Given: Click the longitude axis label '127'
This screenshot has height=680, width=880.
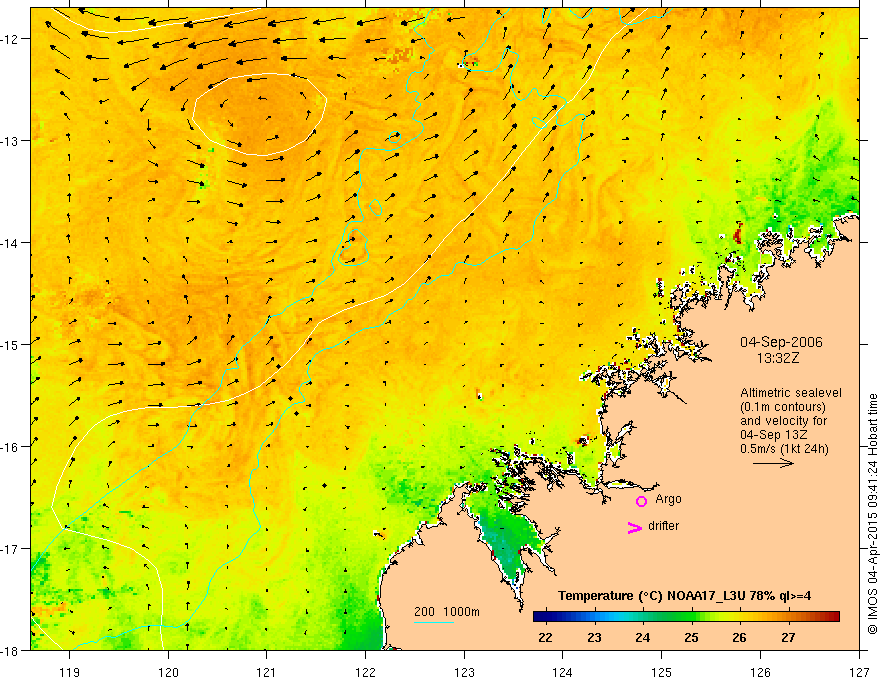Looking at the screenshot, I should 859,672.
